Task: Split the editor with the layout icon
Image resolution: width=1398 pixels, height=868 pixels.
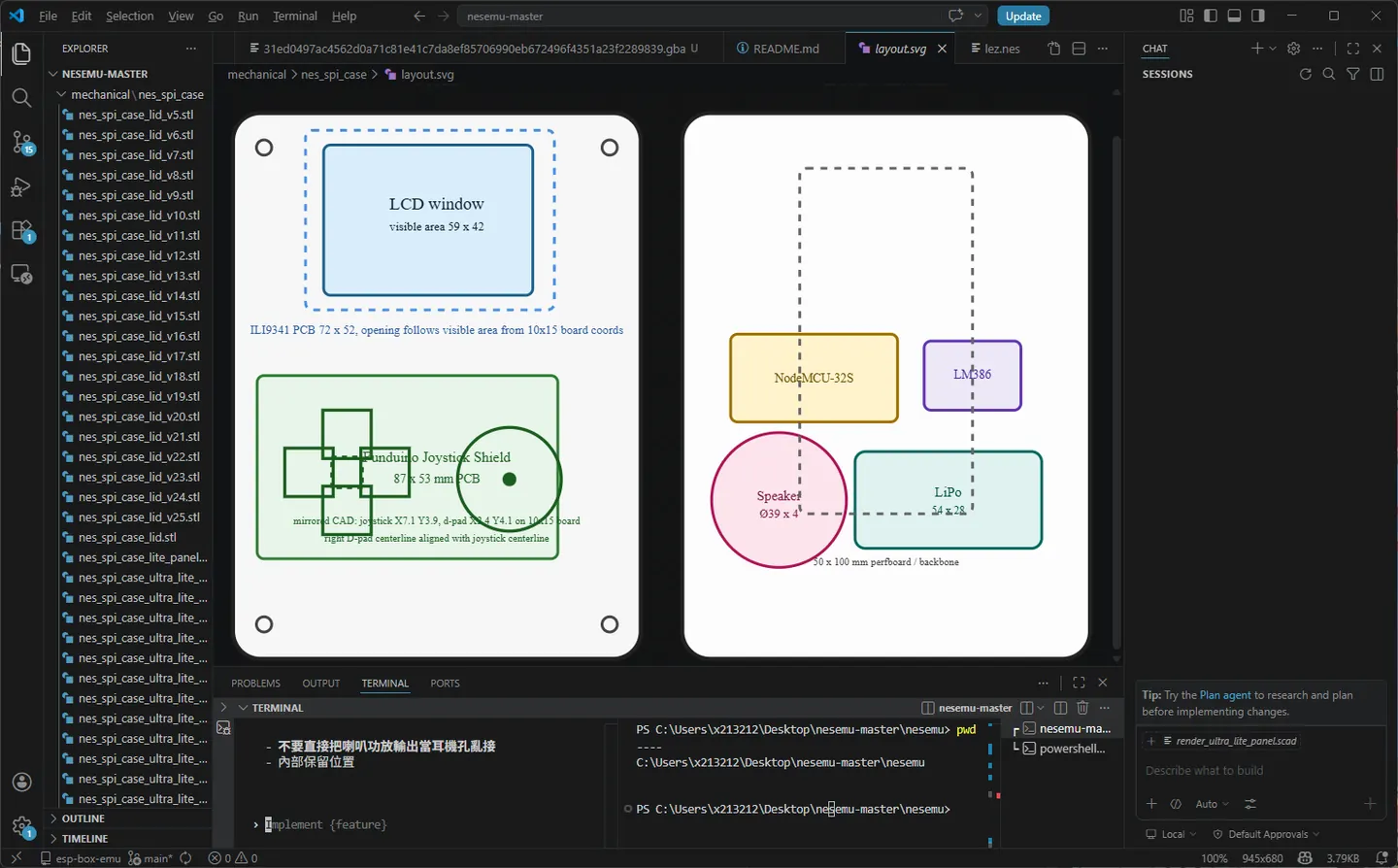Action: (1079, 49)
